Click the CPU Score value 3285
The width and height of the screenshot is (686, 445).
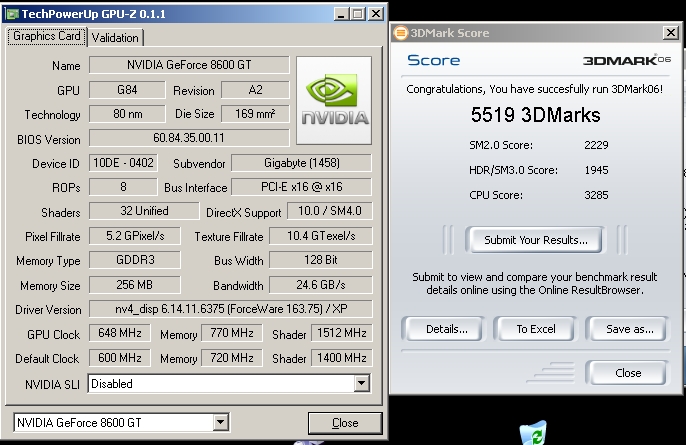tap(596, 195)
